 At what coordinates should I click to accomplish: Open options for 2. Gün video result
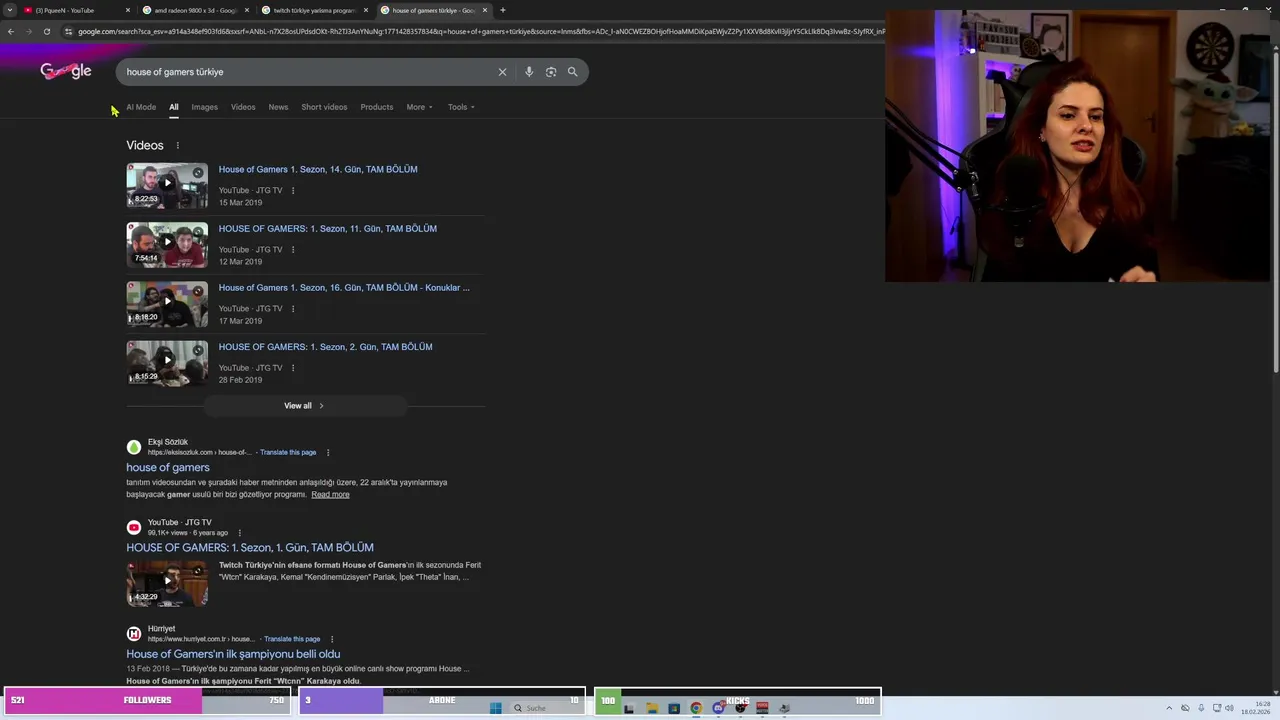click(293, 367)
